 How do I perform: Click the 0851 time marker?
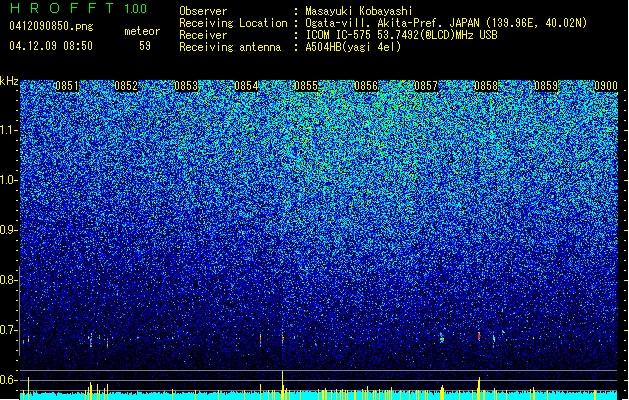[67, 86]
